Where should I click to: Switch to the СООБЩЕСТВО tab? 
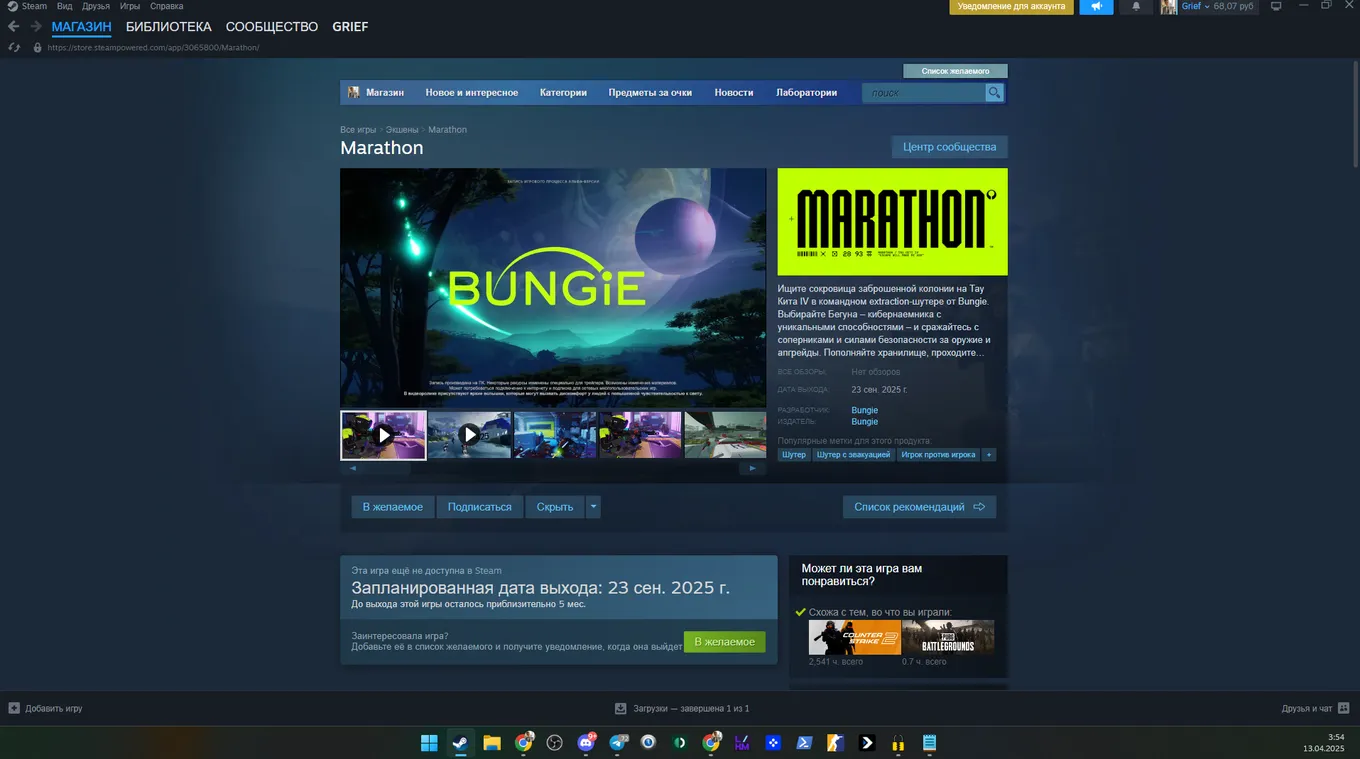(x=272, y=27)
